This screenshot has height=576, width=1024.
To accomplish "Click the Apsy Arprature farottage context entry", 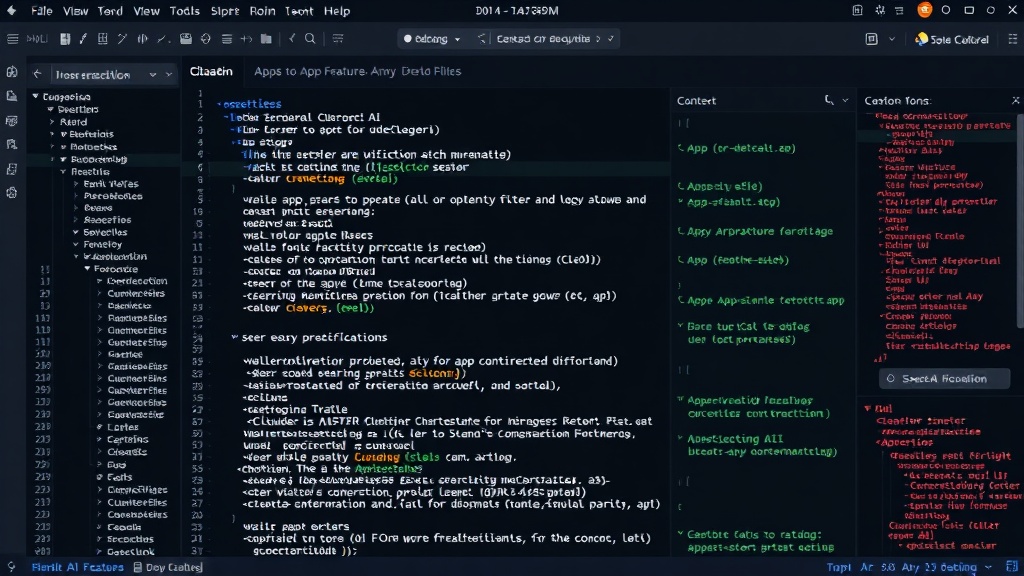I will (760, 231).
